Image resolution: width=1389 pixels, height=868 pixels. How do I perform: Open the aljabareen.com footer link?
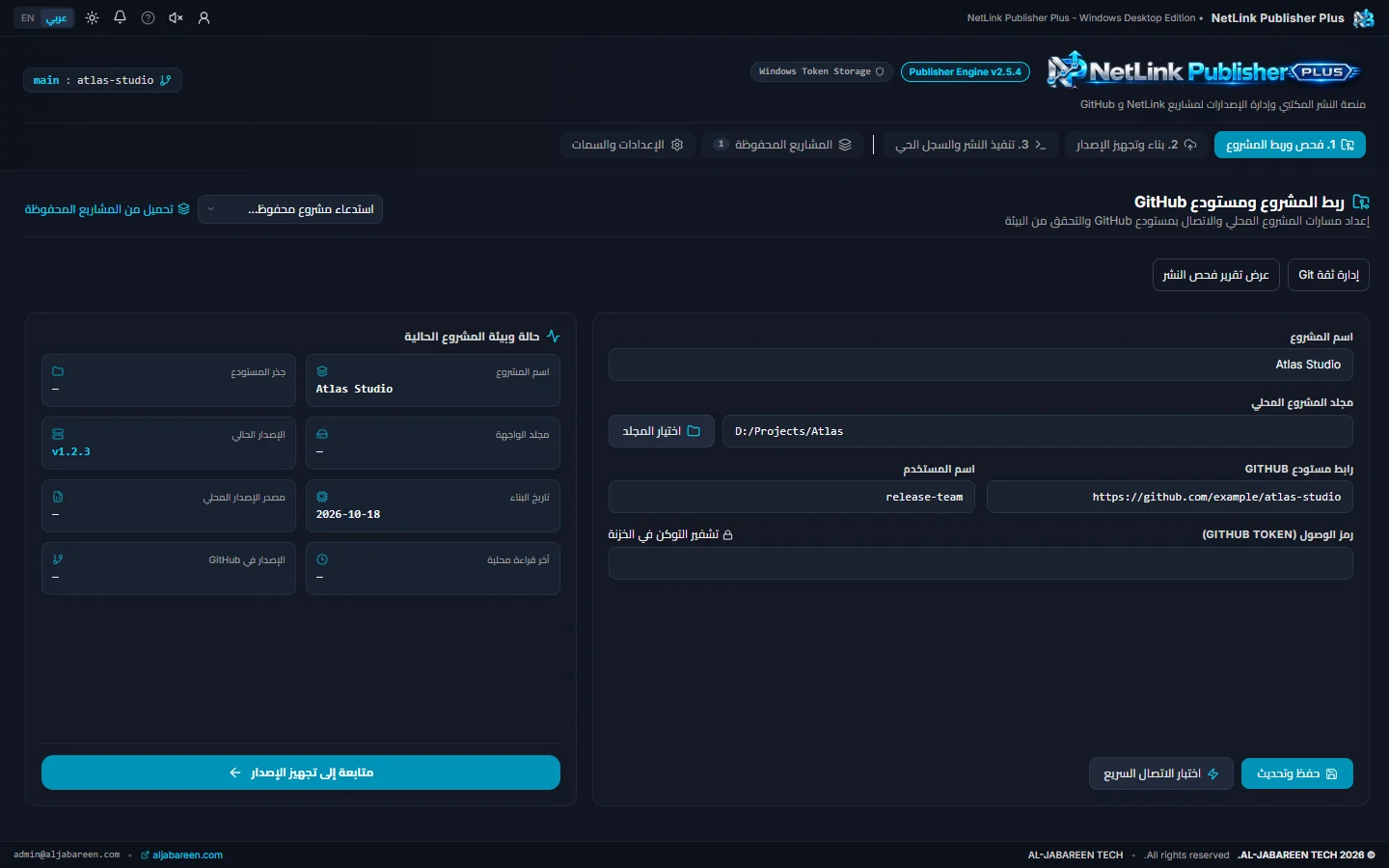click(181, 854)
